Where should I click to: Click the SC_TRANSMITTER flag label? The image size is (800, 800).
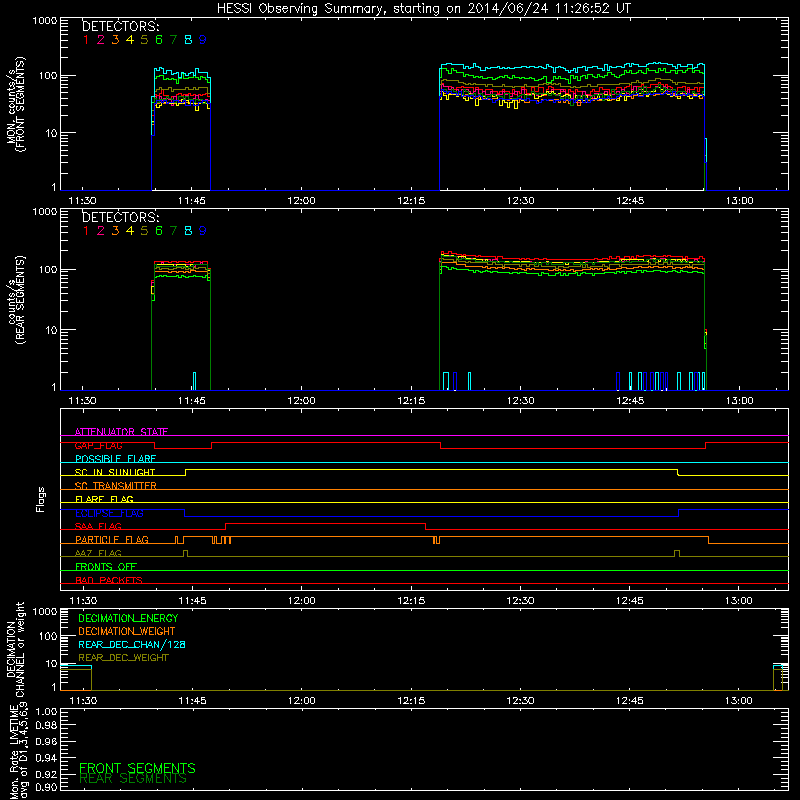(116, 485)
